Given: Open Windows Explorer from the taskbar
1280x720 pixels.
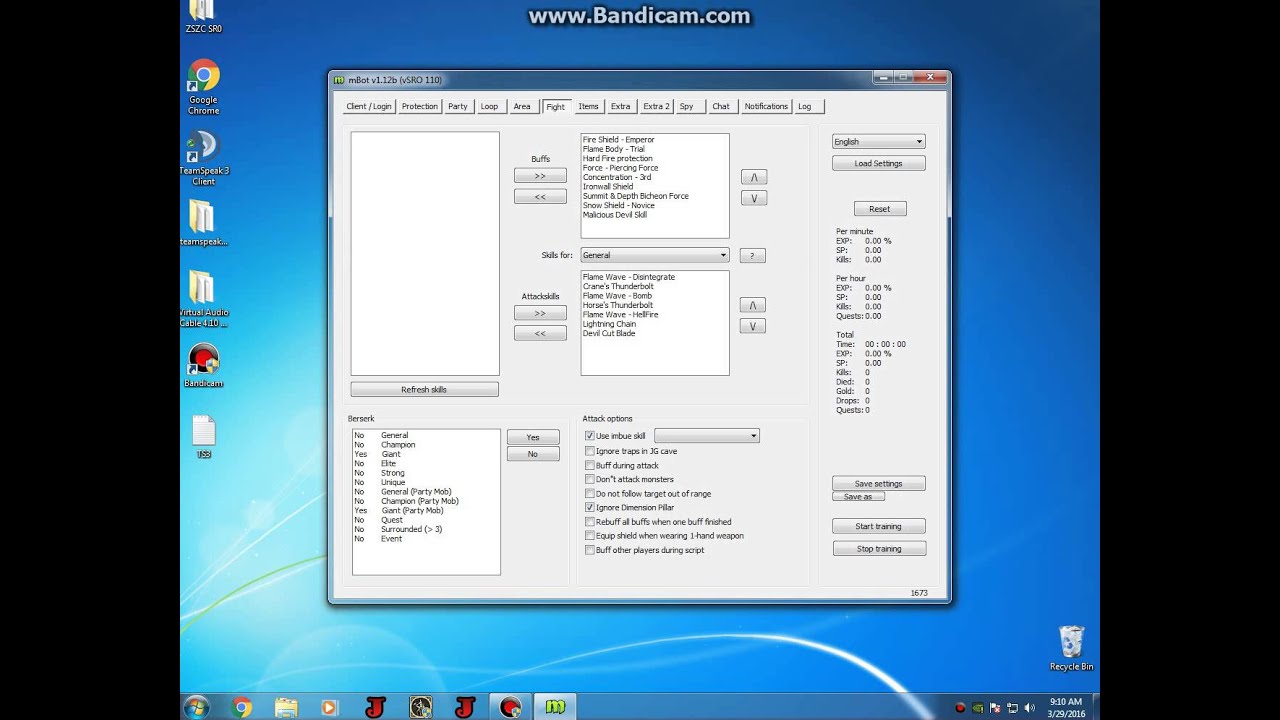Looking at the screenshot, I should [285, 707].
